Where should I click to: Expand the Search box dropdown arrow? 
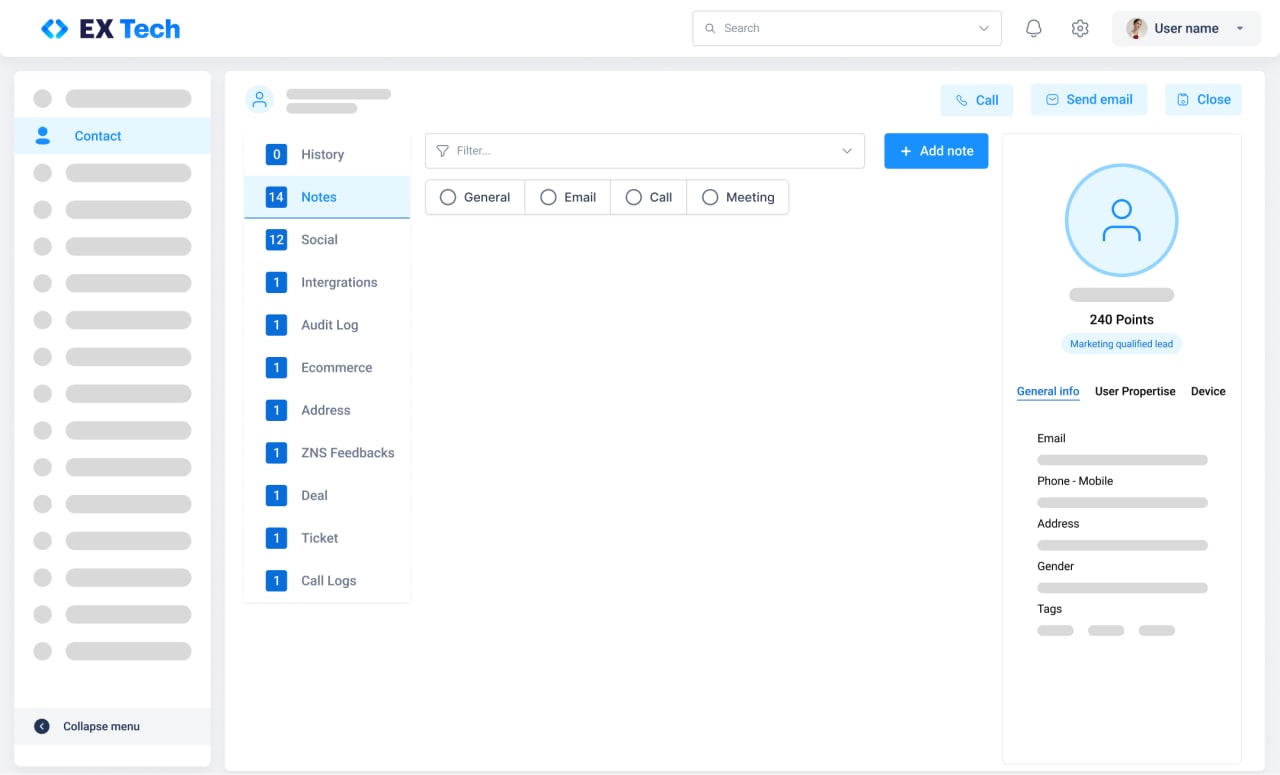[983, 29]
